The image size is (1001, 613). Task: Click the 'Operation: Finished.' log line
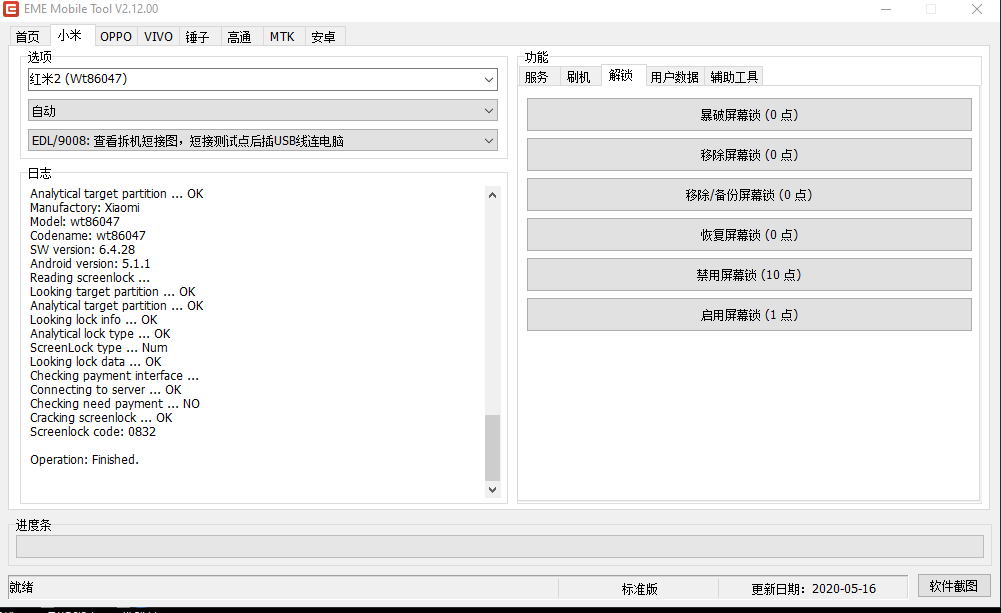(84, 460)
